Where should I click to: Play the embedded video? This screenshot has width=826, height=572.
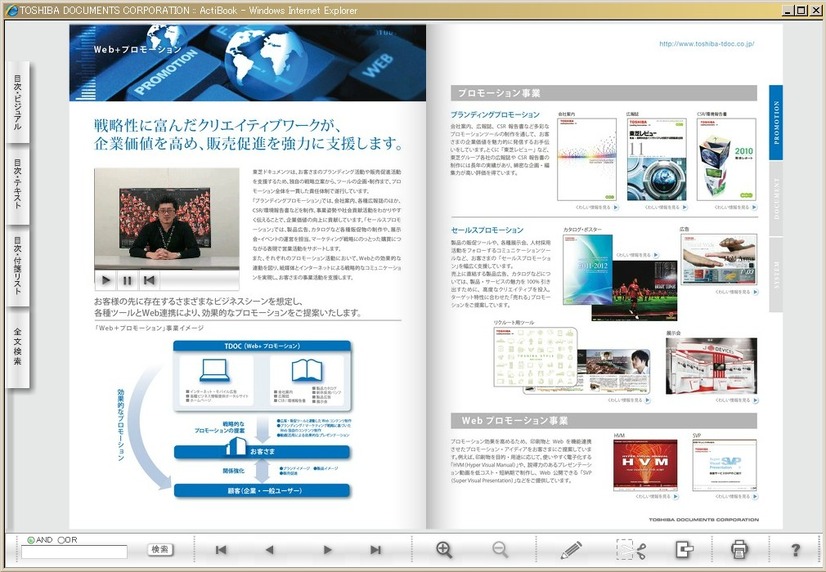tap(106, 280)
